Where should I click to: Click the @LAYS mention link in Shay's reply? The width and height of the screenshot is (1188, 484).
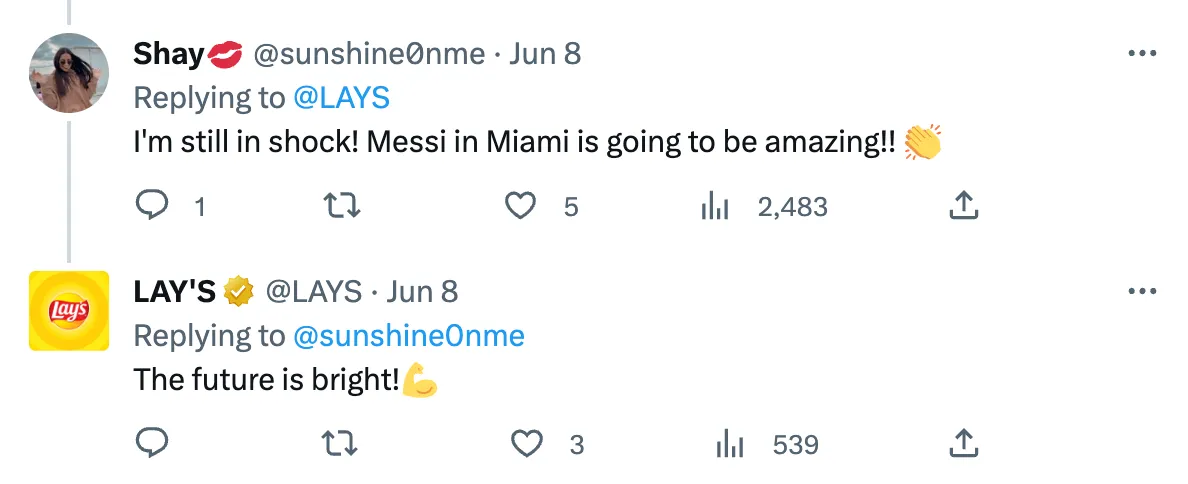341,98
